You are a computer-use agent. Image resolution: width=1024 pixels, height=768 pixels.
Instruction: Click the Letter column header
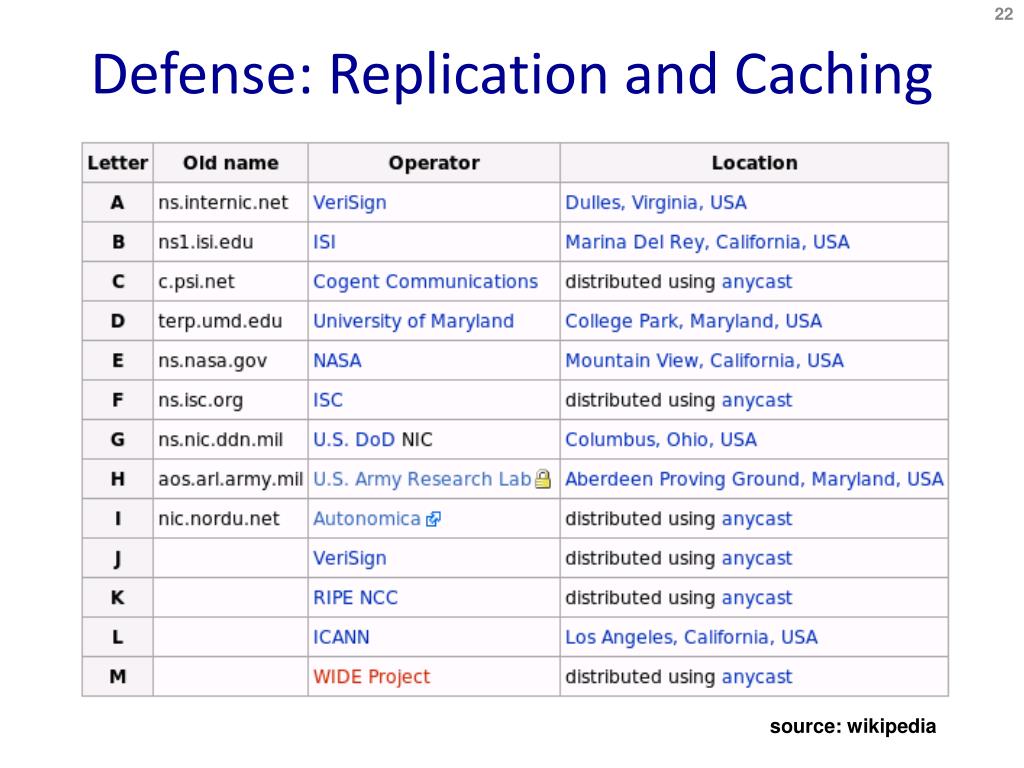[x=118, y=163]
